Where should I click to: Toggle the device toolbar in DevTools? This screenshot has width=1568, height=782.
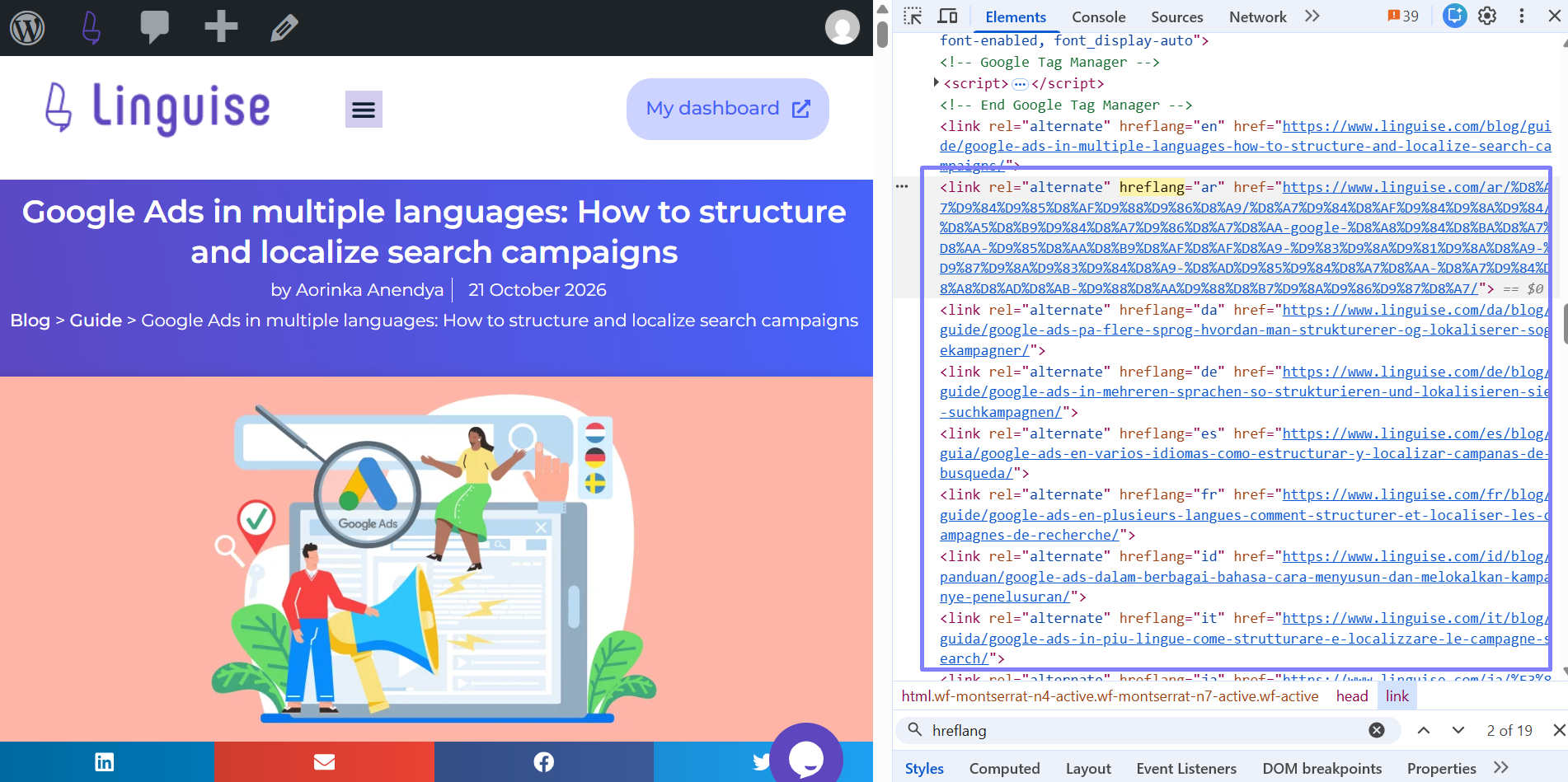coord(948,16)
